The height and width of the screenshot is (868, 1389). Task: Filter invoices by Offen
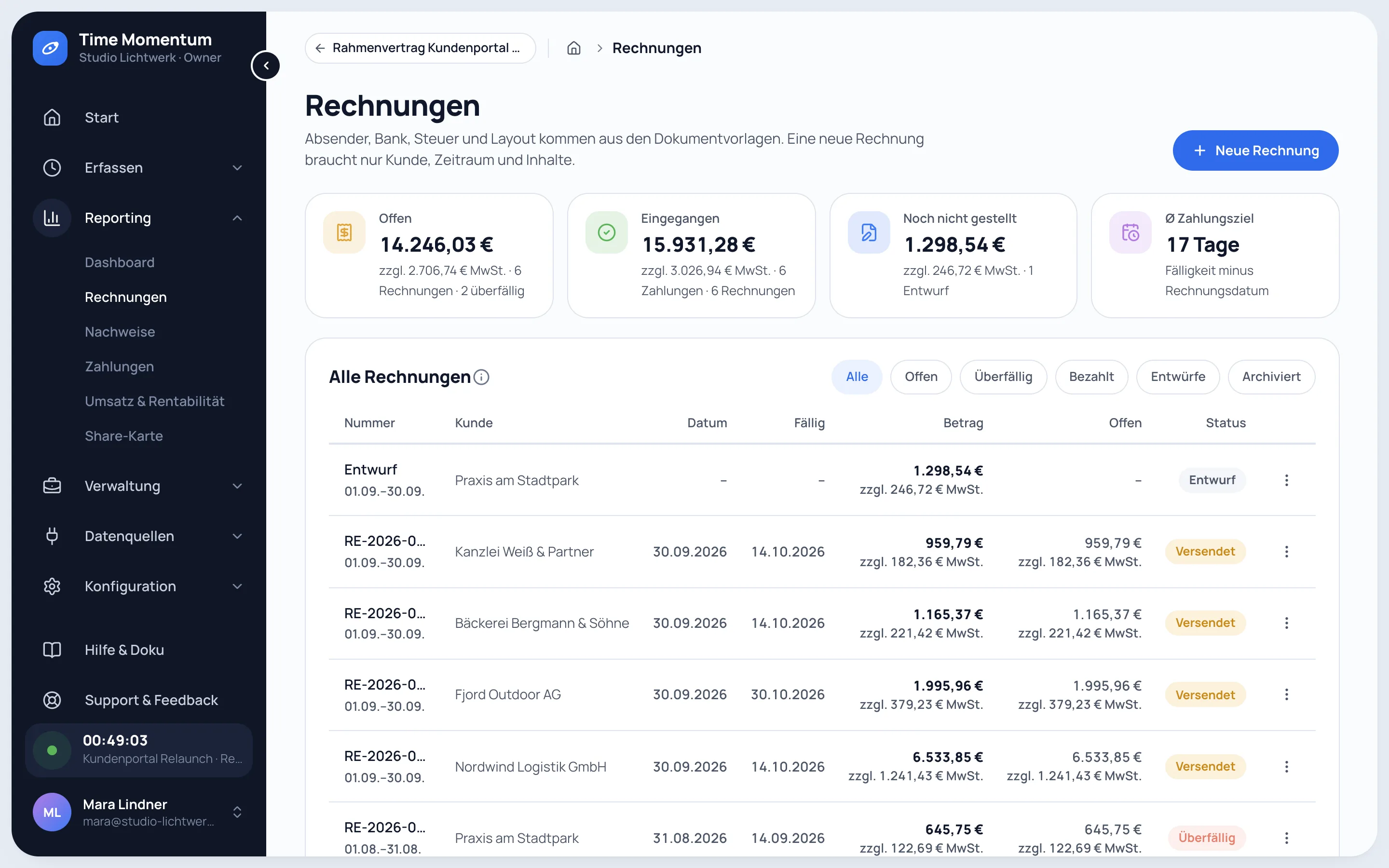click(921, 377)
